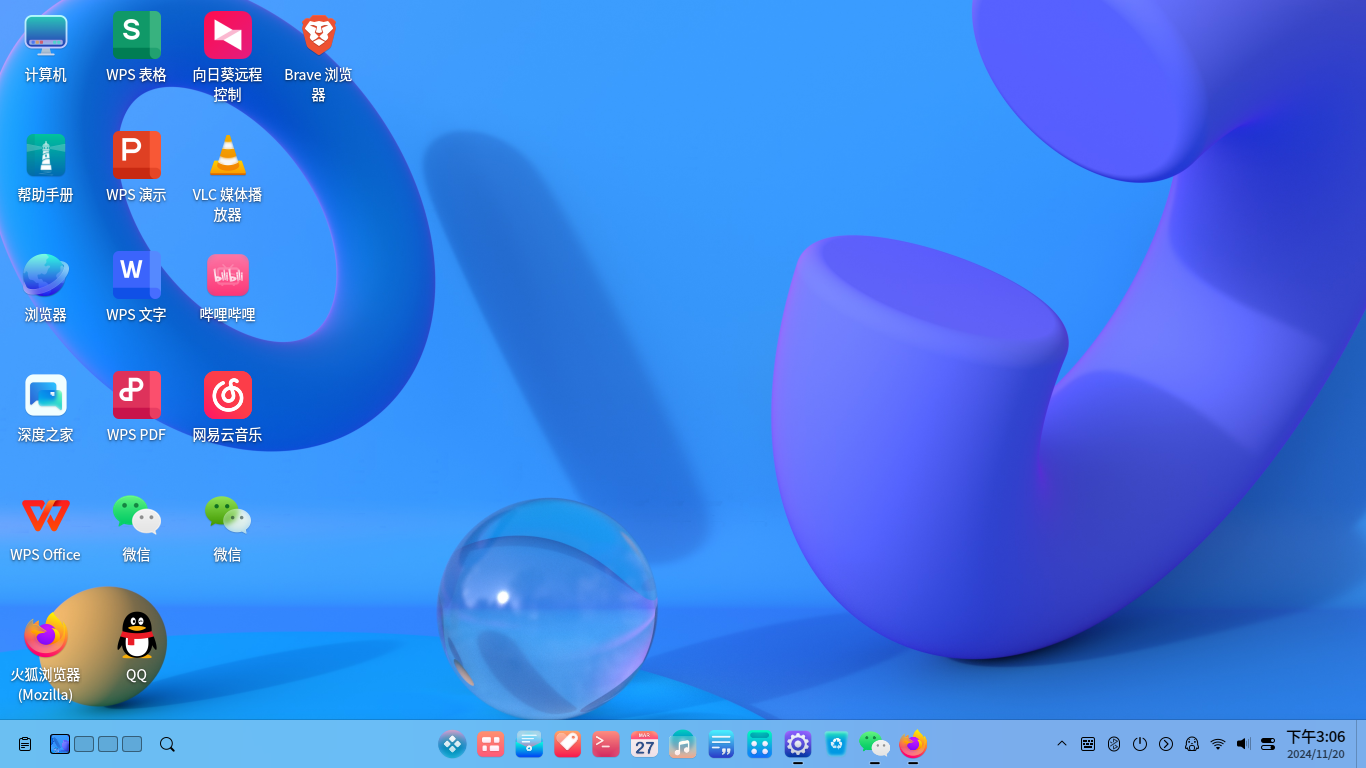This screenshot has width=1366, height=768.
Task: Open Brave 浏览器 desktop icon
Action: [x=318, y=36]
